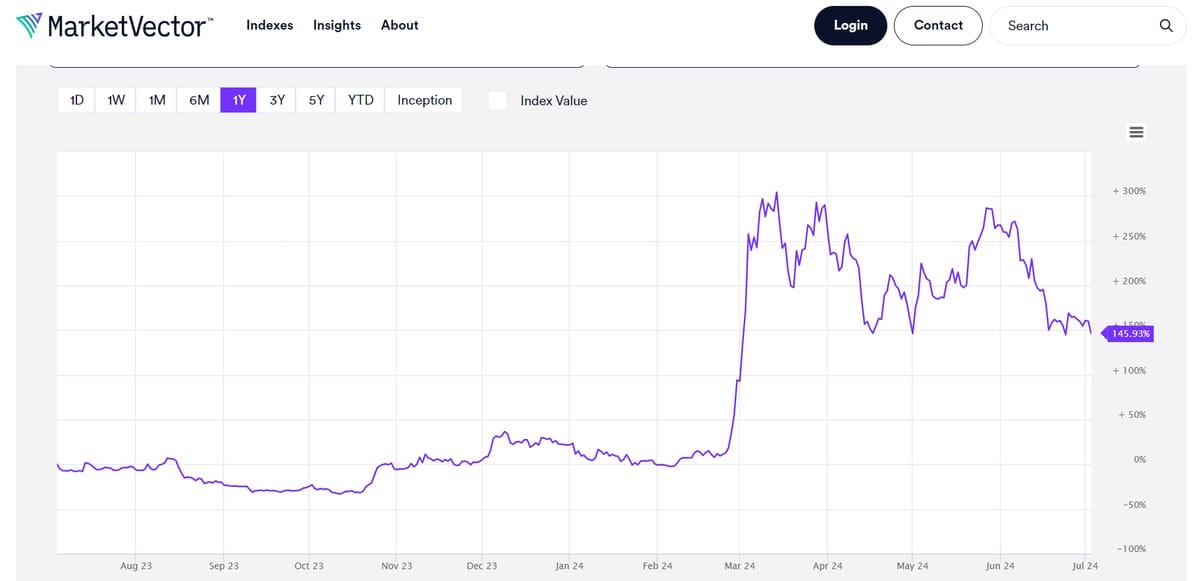This screenshot has height=581, width=1200.
Task: Select the 1D time range
Action: point(76,100)
